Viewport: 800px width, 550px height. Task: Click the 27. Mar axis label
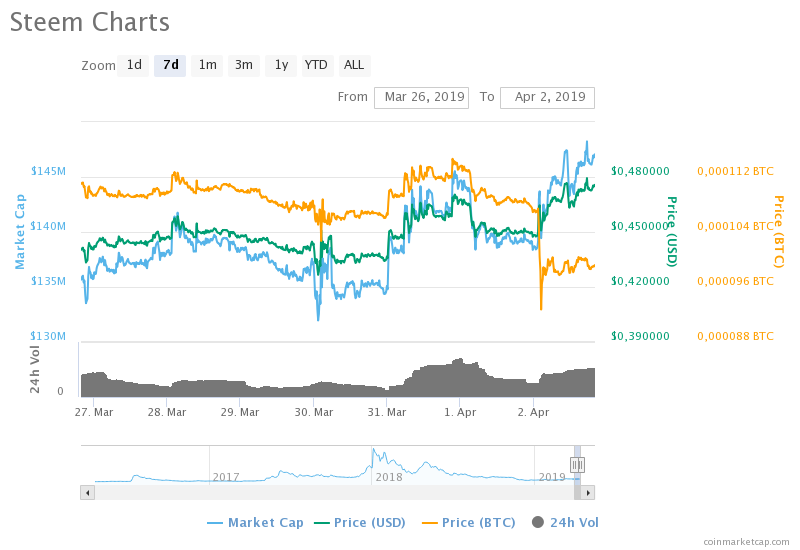(94, 412)
